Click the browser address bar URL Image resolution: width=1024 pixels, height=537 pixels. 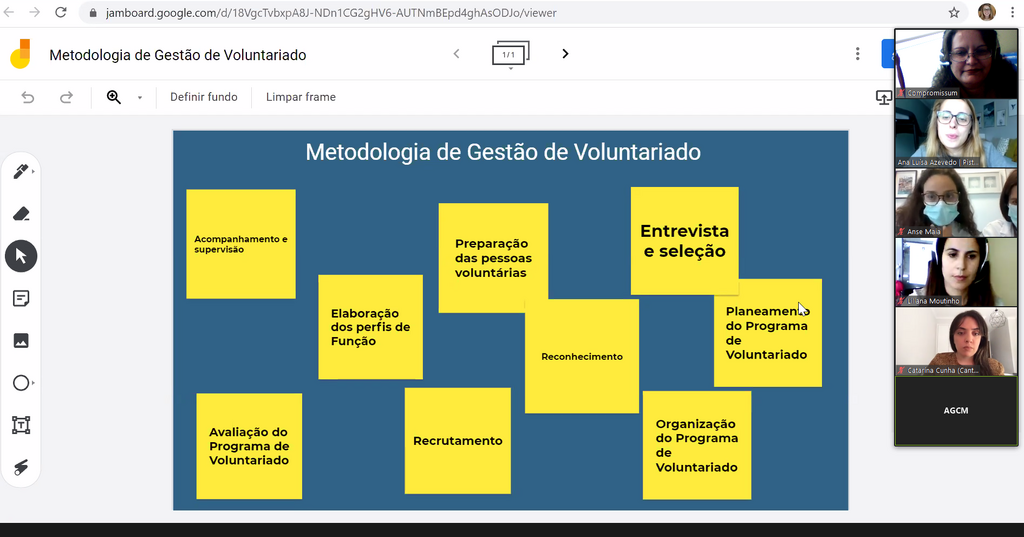coord(330,13)
